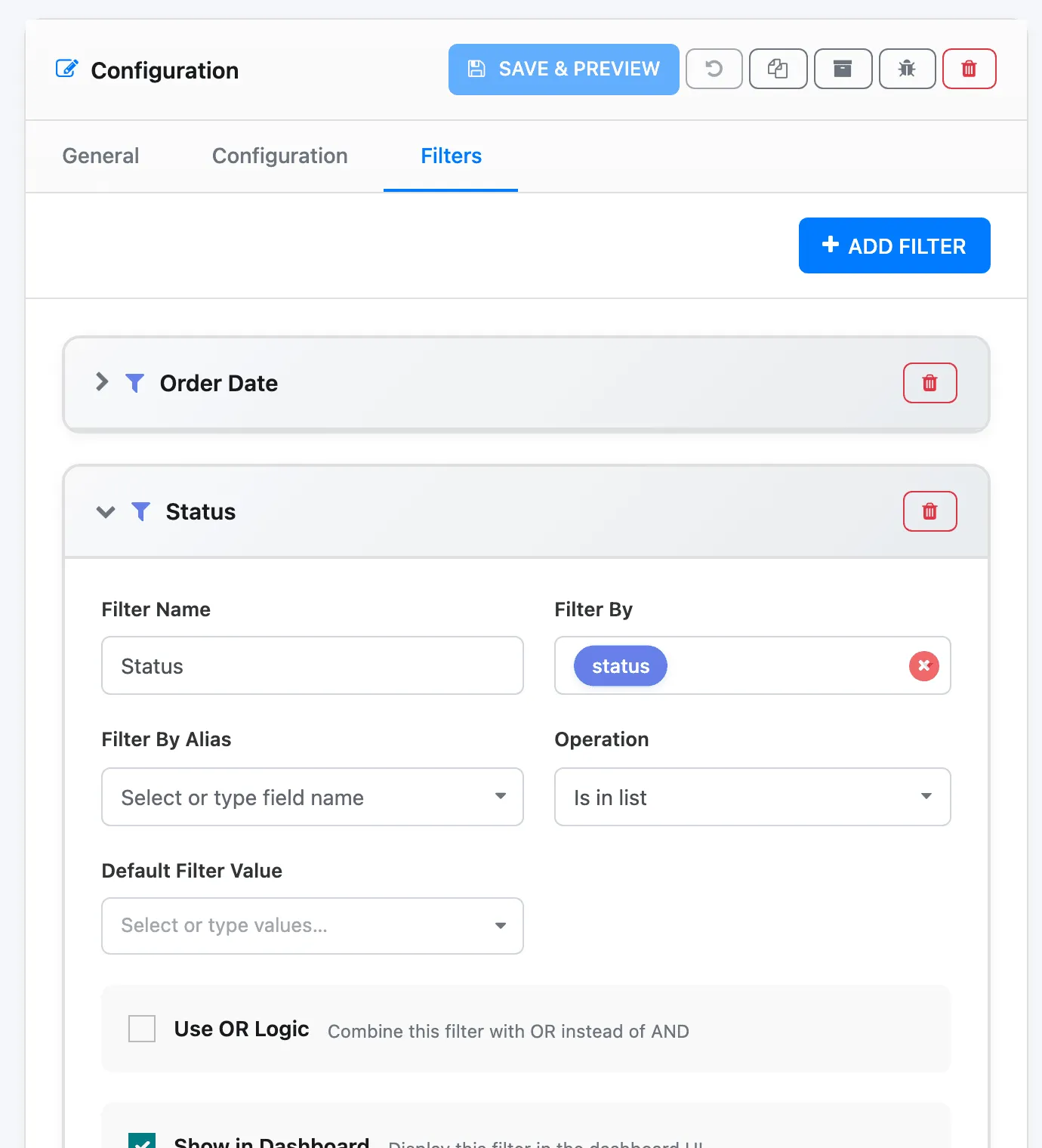1042x1148 pixels.
Task: Click the Use OR Logic label
Action: point(242,1029)
